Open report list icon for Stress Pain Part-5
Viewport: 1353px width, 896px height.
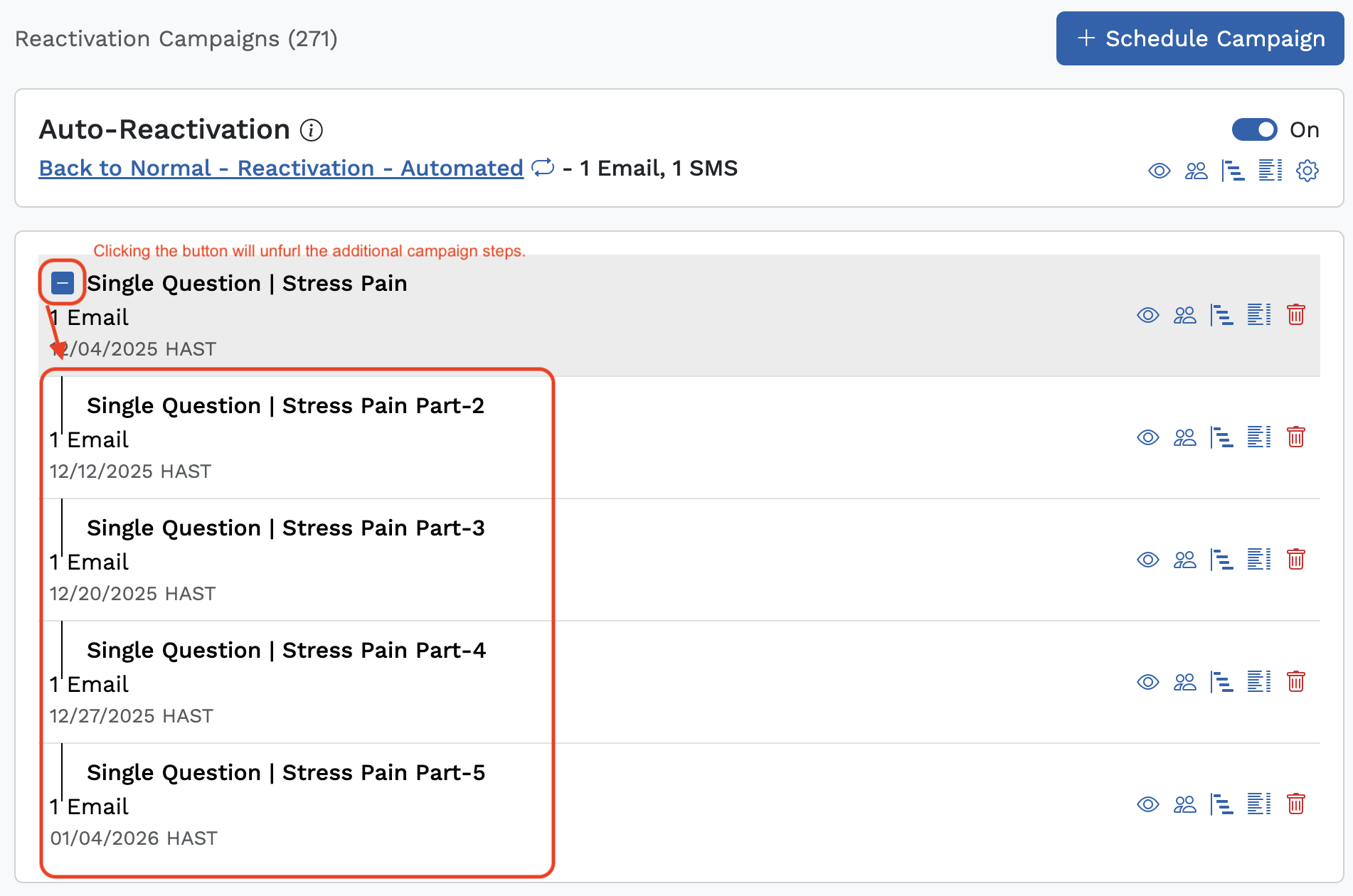(x=1259, y=804)
